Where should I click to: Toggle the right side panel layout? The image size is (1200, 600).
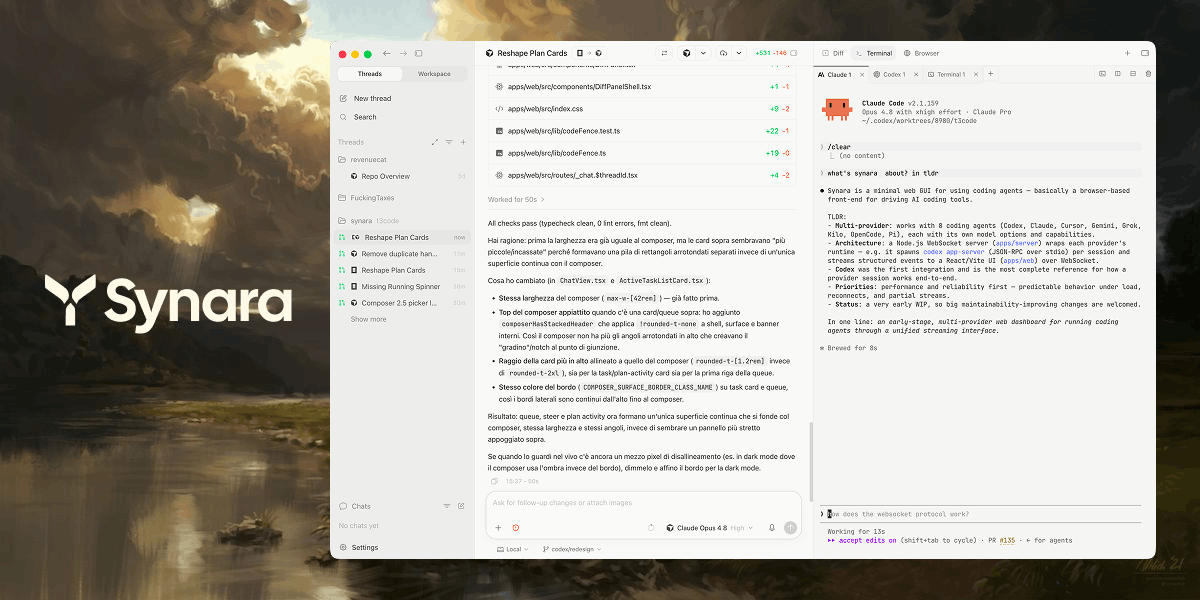(1146, 53)
